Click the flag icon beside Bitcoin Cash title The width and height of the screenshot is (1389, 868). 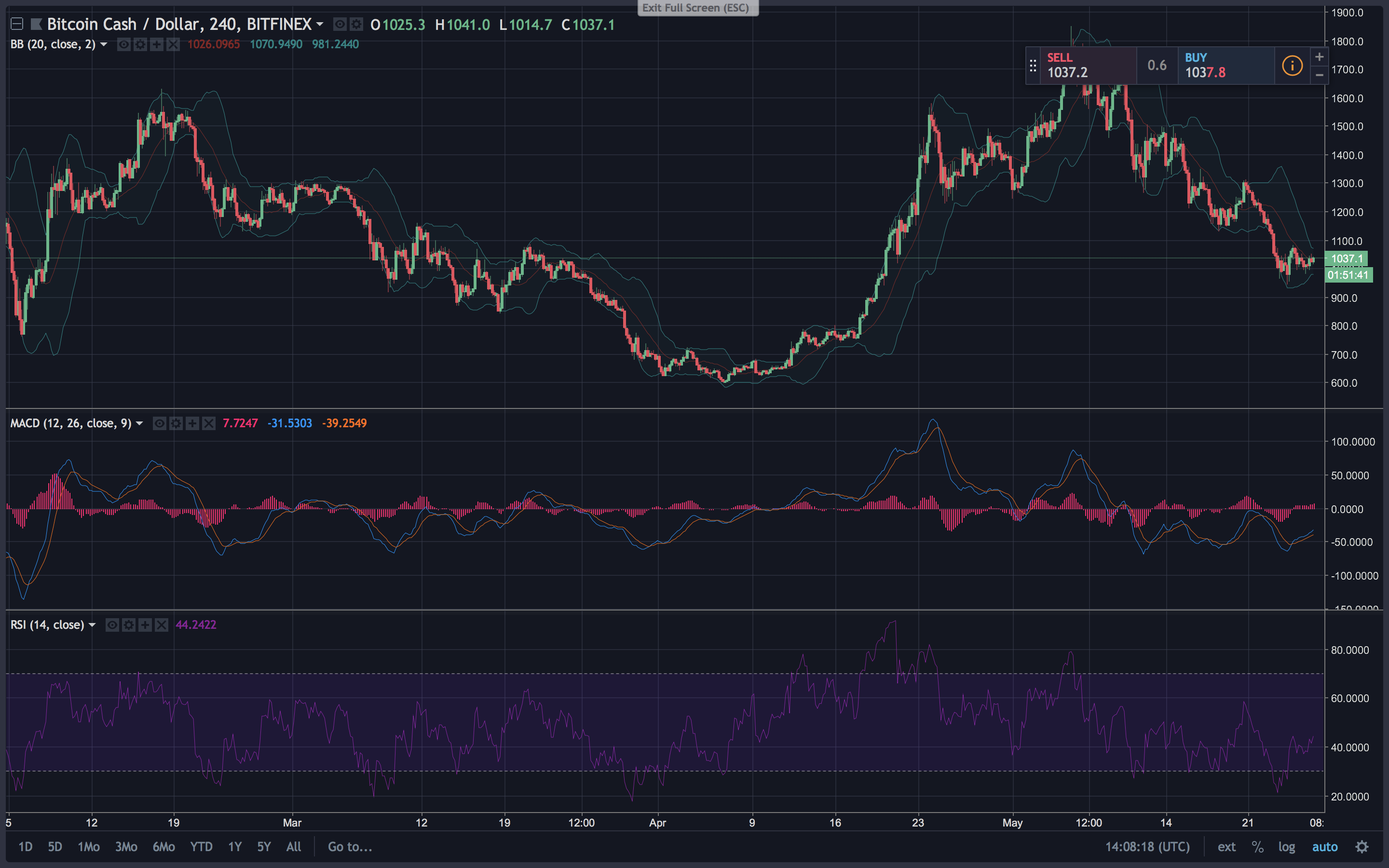pos(36,24)
